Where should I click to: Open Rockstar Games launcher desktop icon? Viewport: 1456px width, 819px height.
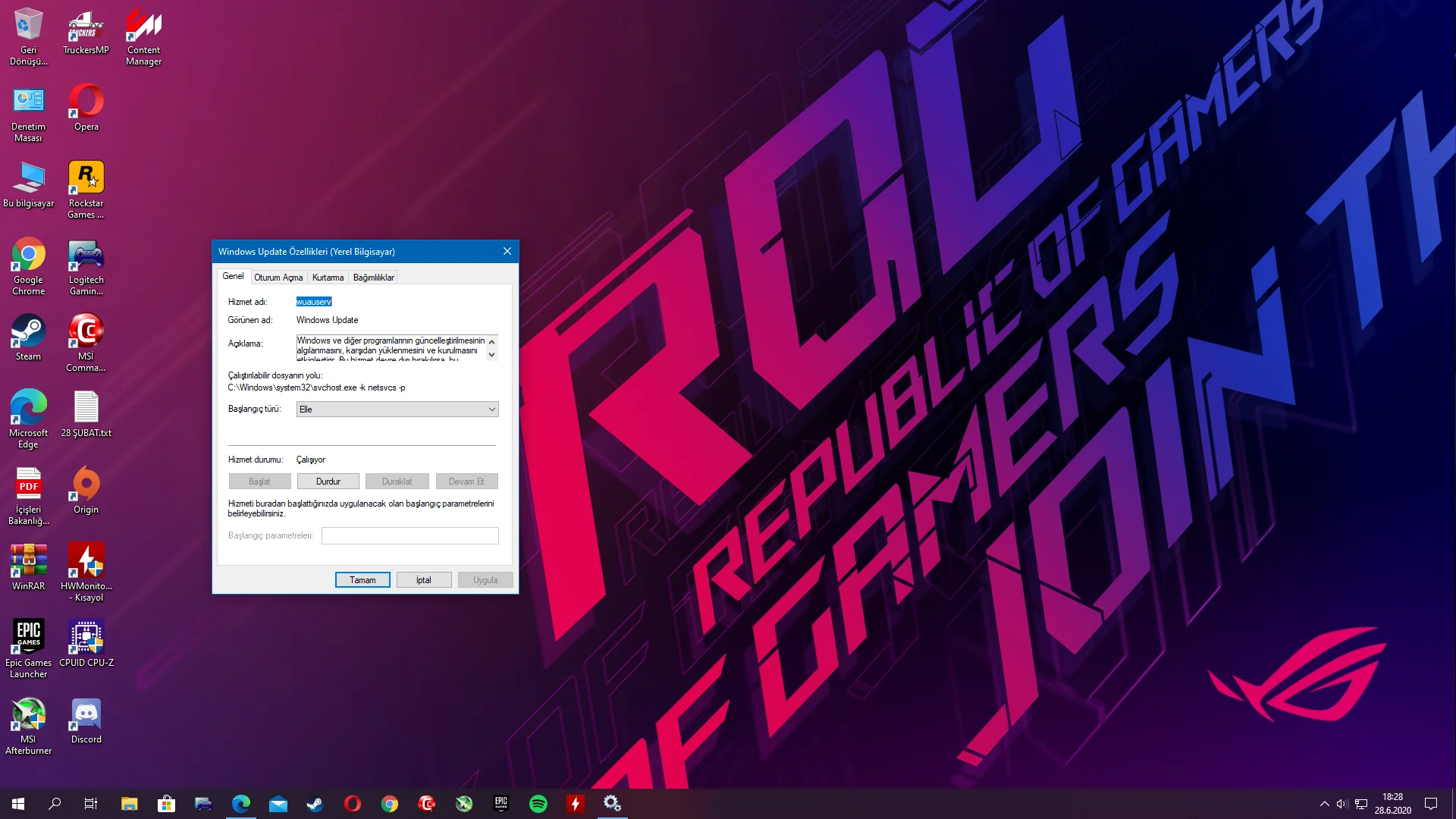[86, 190]
